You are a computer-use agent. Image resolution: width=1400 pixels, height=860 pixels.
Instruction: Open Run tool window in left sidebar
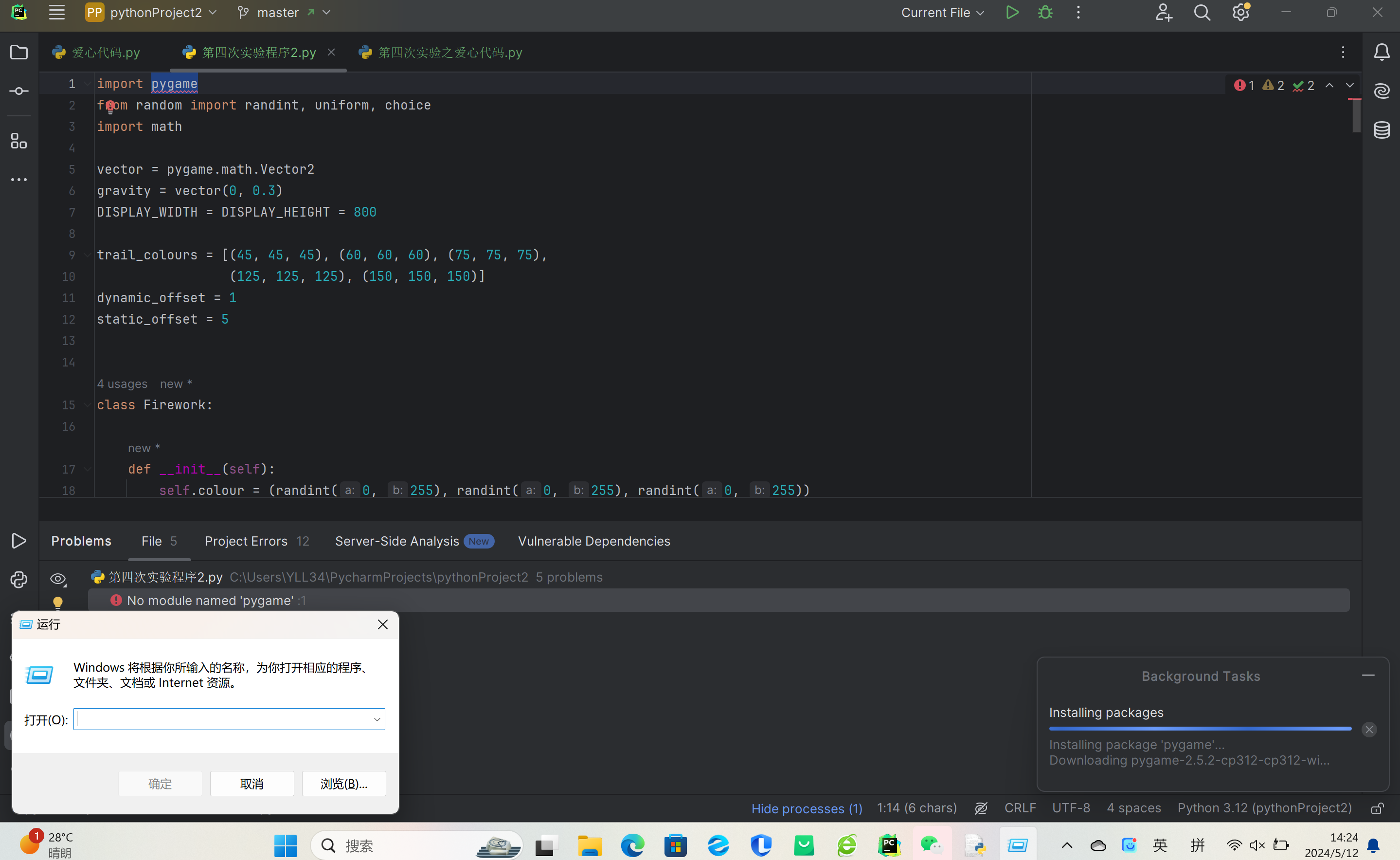click(19, 541)
